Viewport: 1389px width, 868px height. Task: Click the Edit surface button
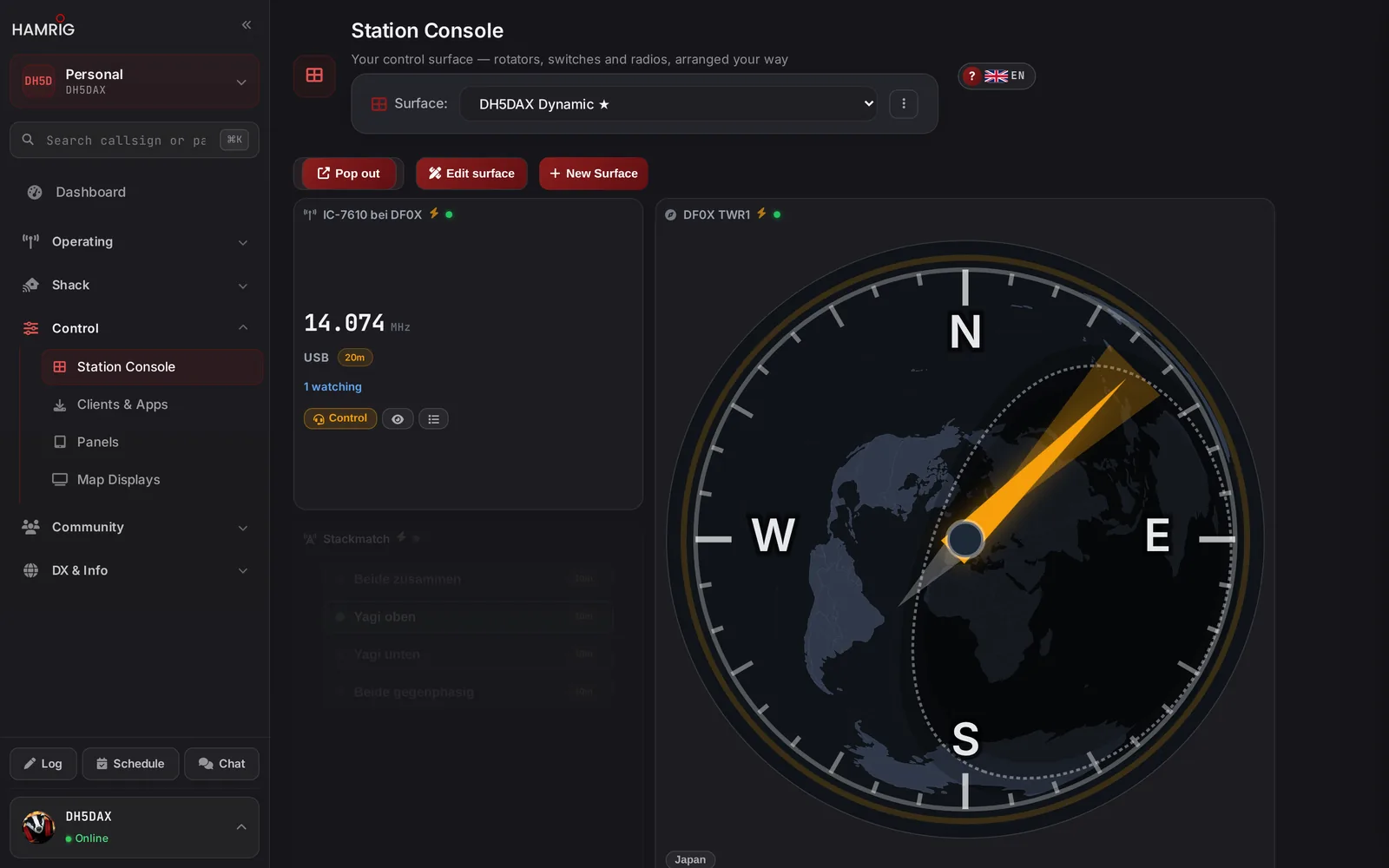point(471,174)
